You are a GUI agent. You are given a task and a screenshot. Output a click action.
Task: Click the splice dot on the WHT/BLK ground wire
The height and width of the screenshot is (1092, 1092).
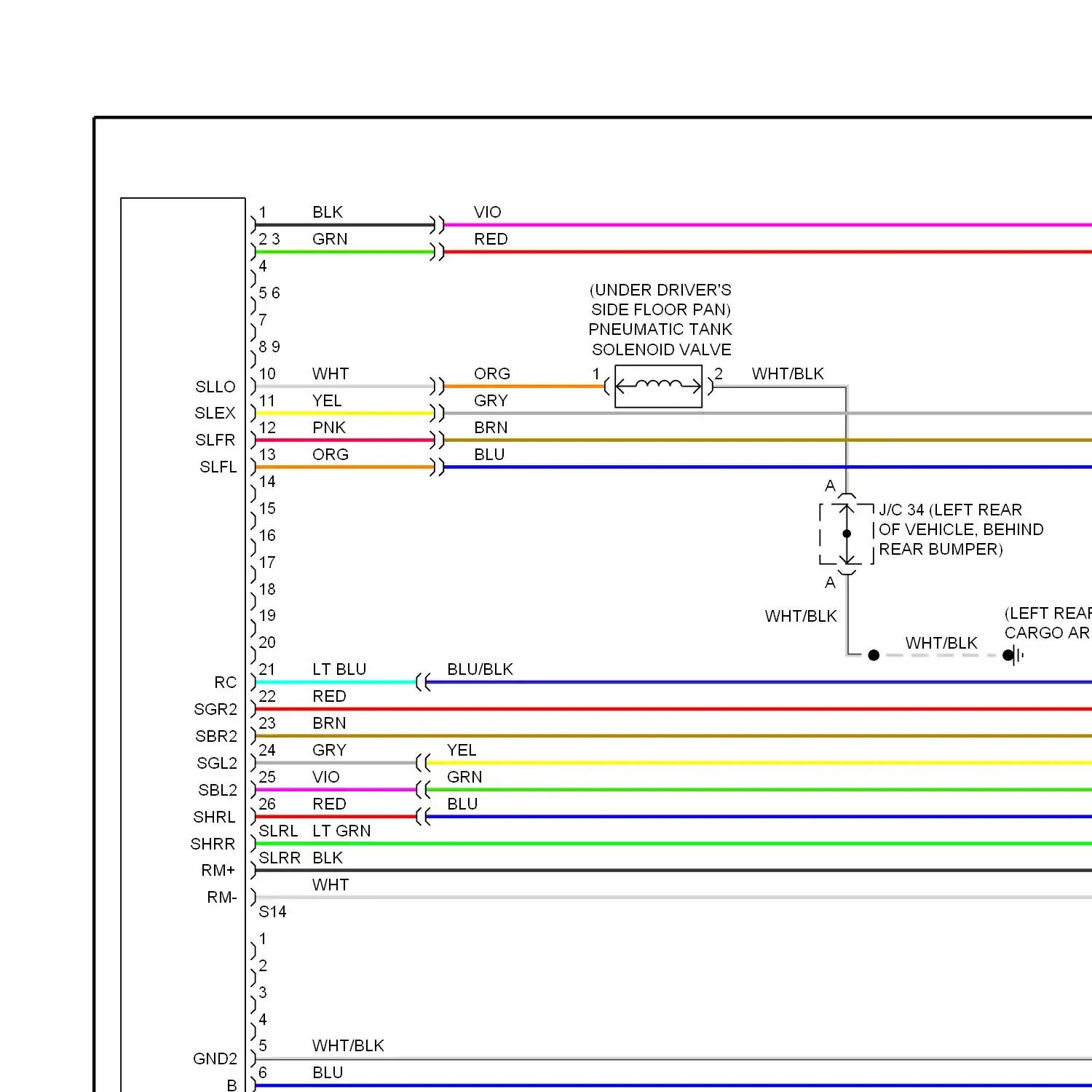click(x=874, y=655)
